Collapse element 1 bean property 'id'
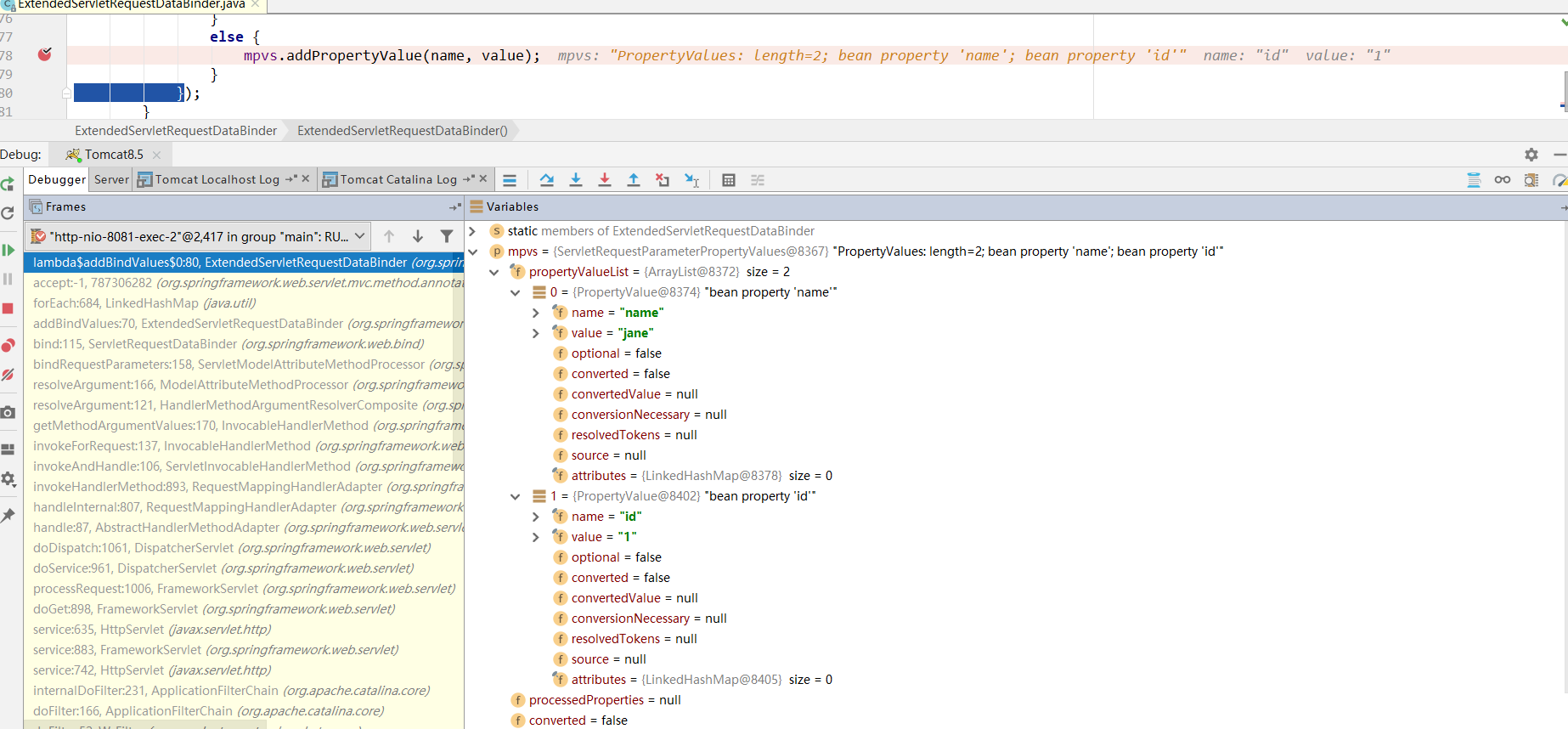Image resolution: width=1568 pixels, height=729 pixels. pos(515,496)
